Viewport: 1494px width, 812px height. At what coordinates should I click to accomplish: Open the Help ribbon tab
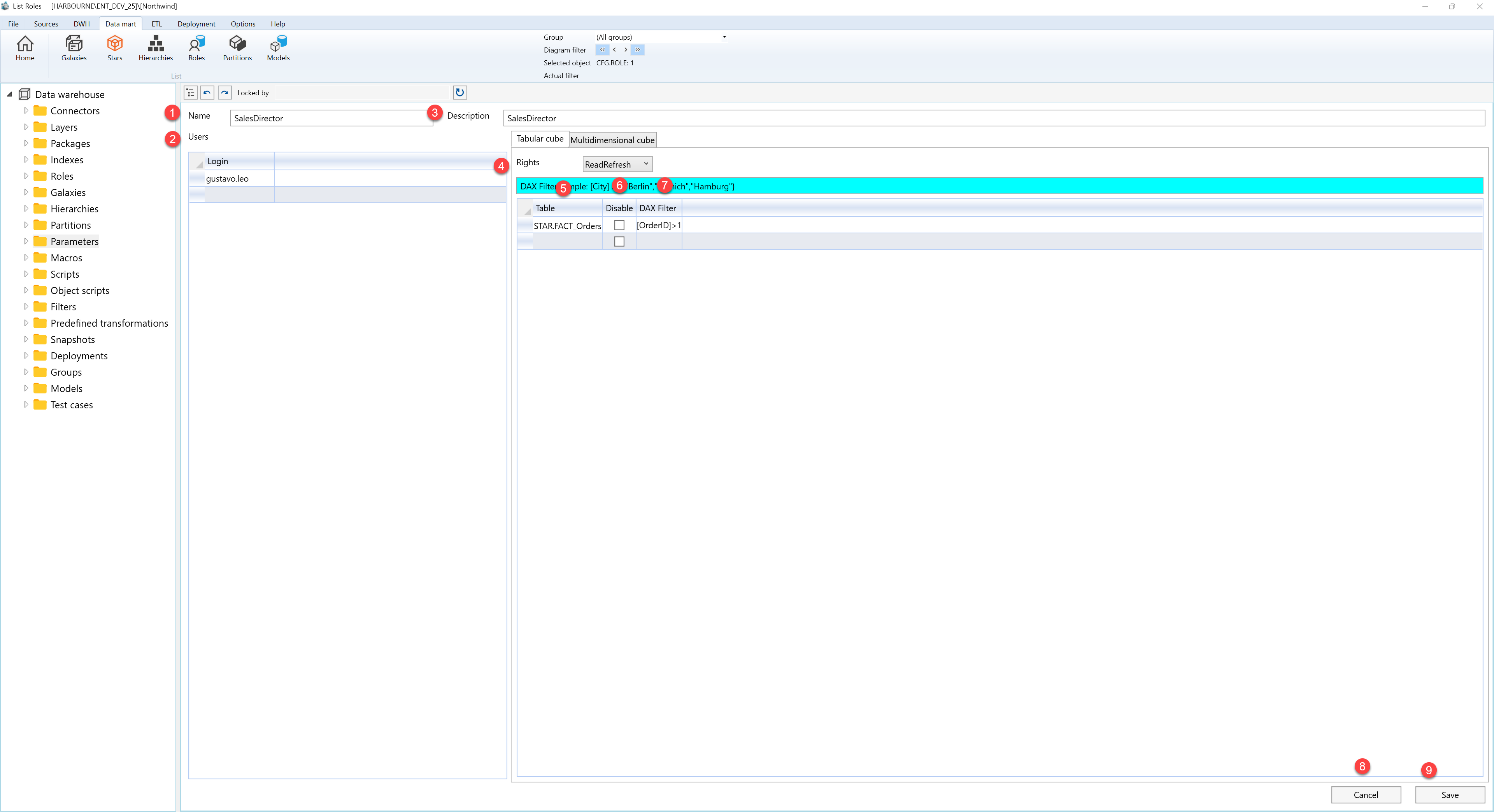point(278,24)
